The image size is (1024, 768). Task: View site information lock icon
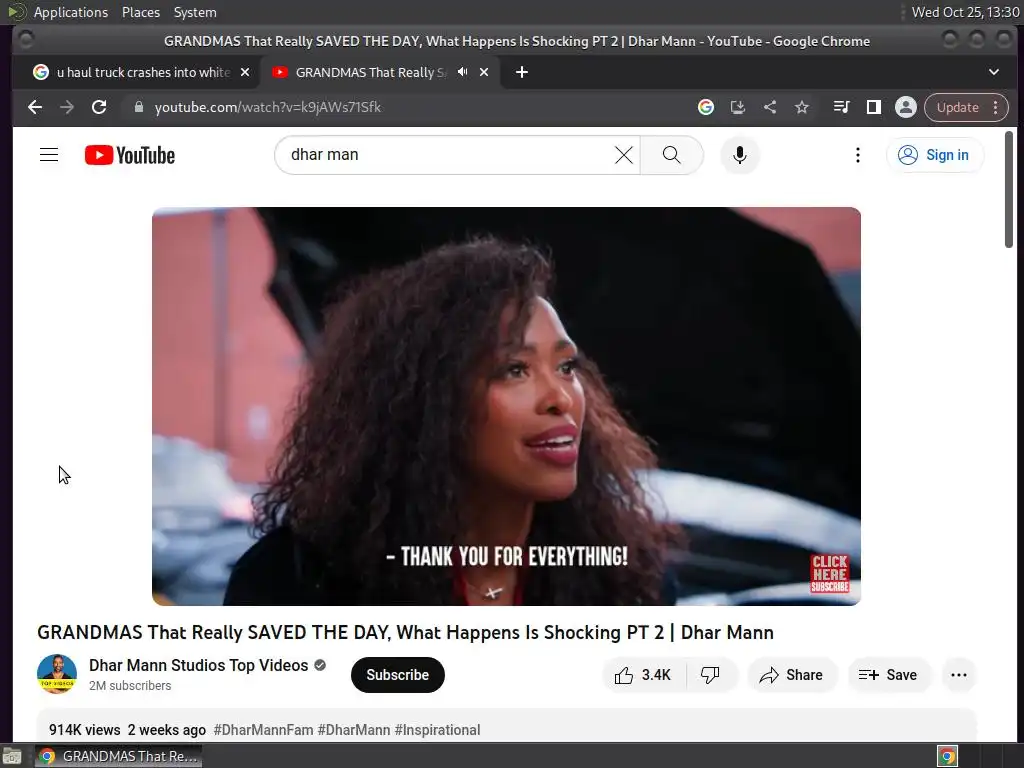click(x=138, y=107)
